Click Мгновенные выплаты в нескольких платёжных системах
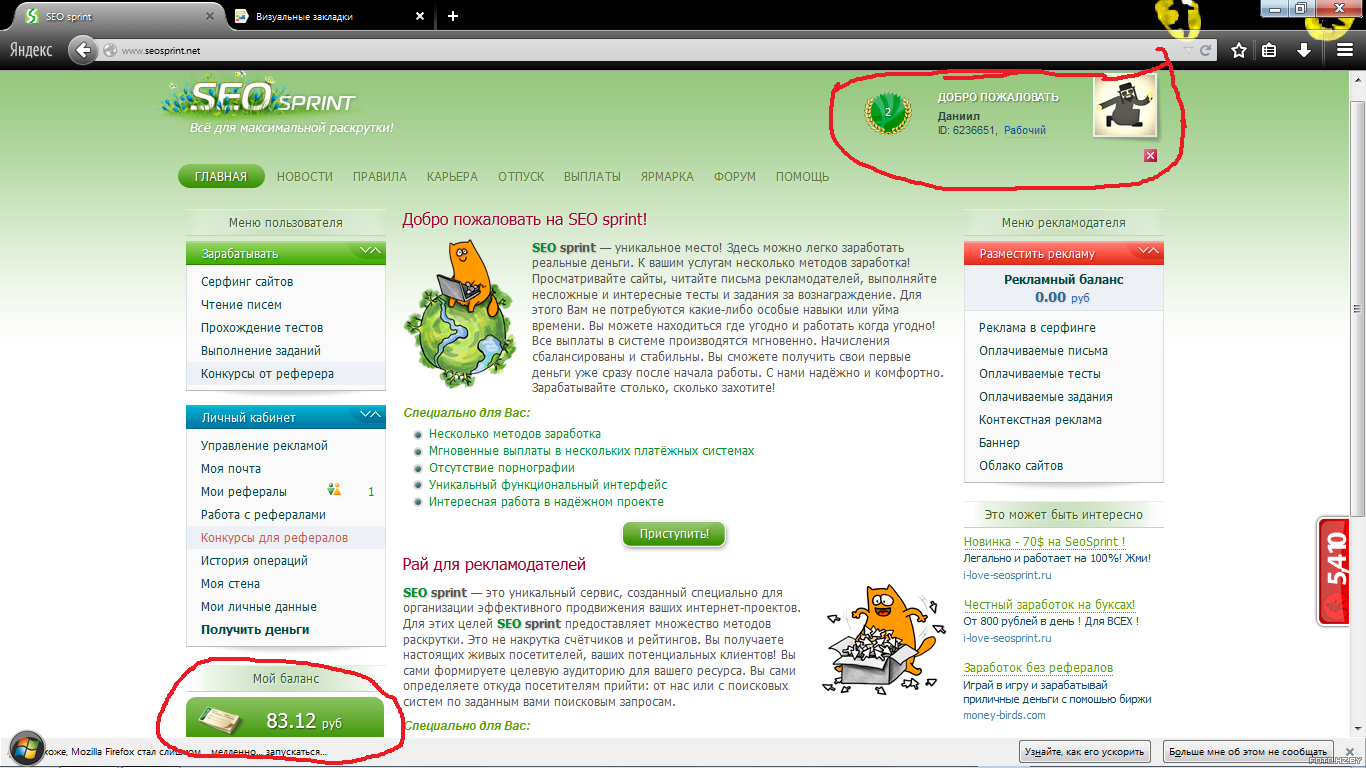The image size is (1366, 768). tap(591, 451)
